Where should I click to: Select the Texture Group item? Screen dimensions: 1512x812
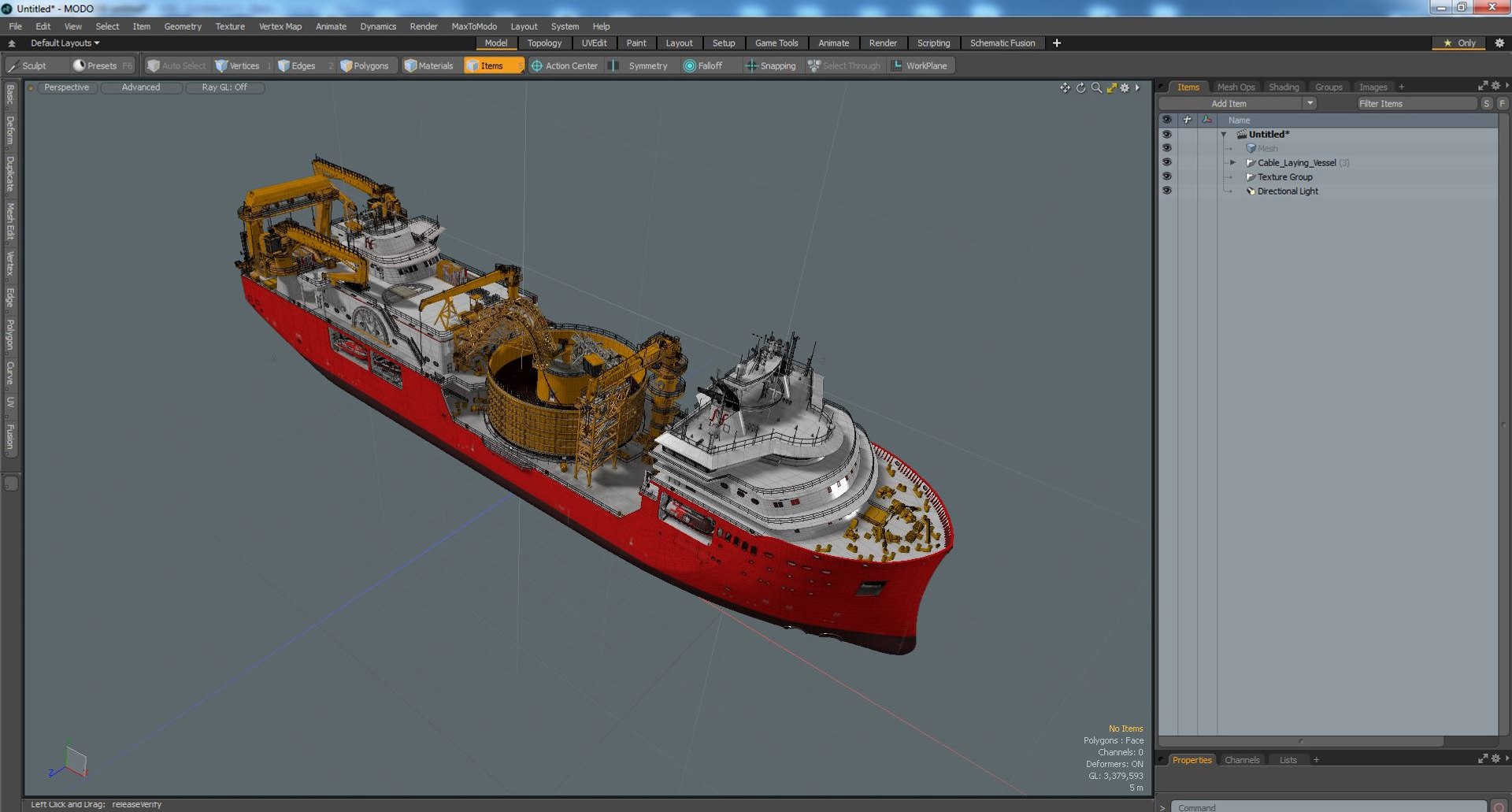click(x=1284, y=177)
